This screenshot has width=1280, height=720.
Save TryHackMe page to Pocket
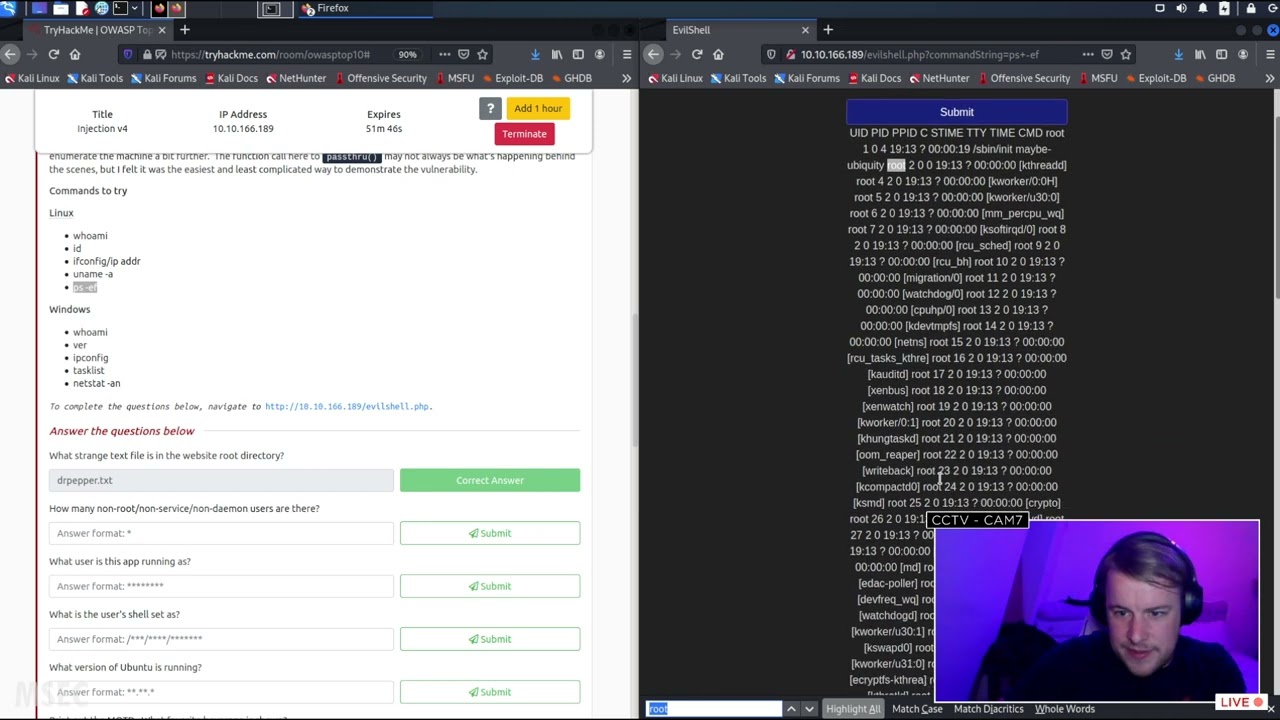pyautogui.click(x=463, y=54)
